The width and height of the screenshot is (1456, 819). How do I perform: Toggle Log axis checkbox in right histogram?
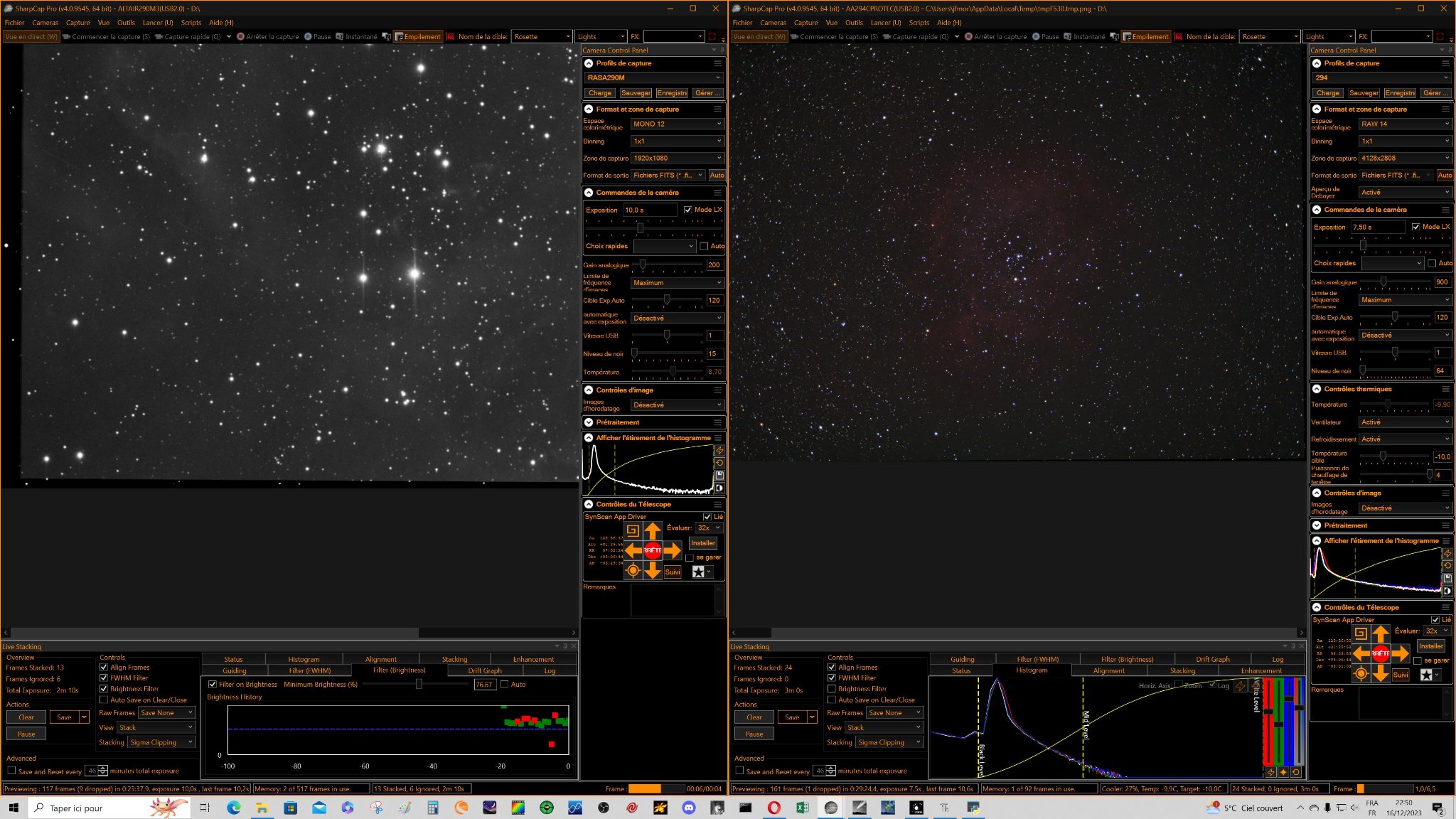(1213, 686)
